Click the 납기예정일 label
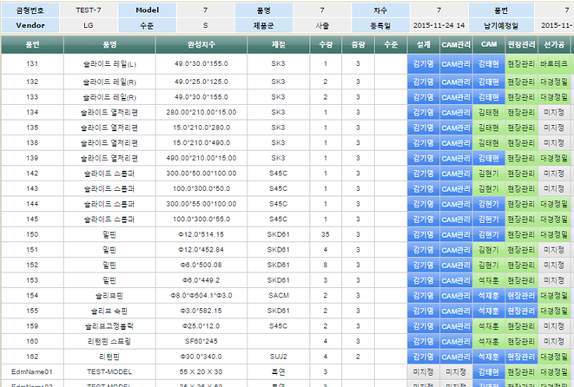574x387 pixels. pos(501,26)
